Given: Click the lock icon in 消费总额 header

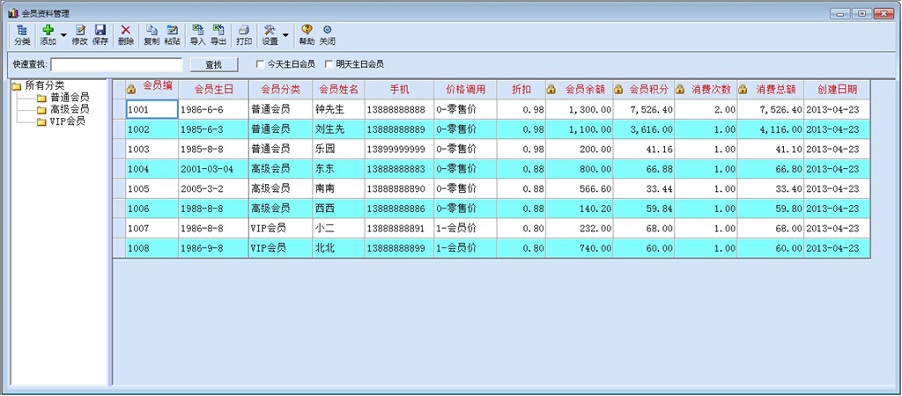Looking at the screenshot, I should point(743,89).
